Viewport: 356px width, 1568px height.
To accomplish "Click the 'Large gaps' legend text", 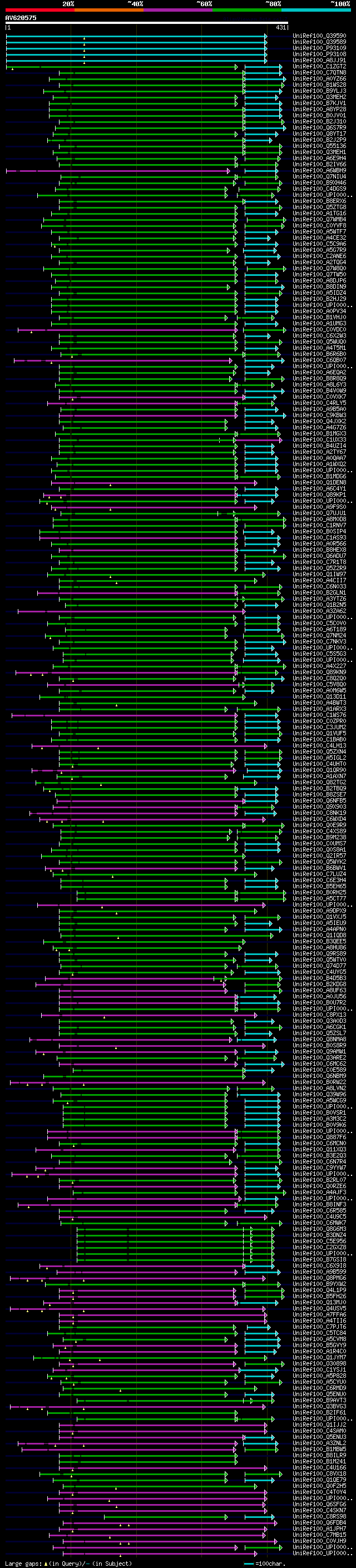I will (x=23, y=1563).
